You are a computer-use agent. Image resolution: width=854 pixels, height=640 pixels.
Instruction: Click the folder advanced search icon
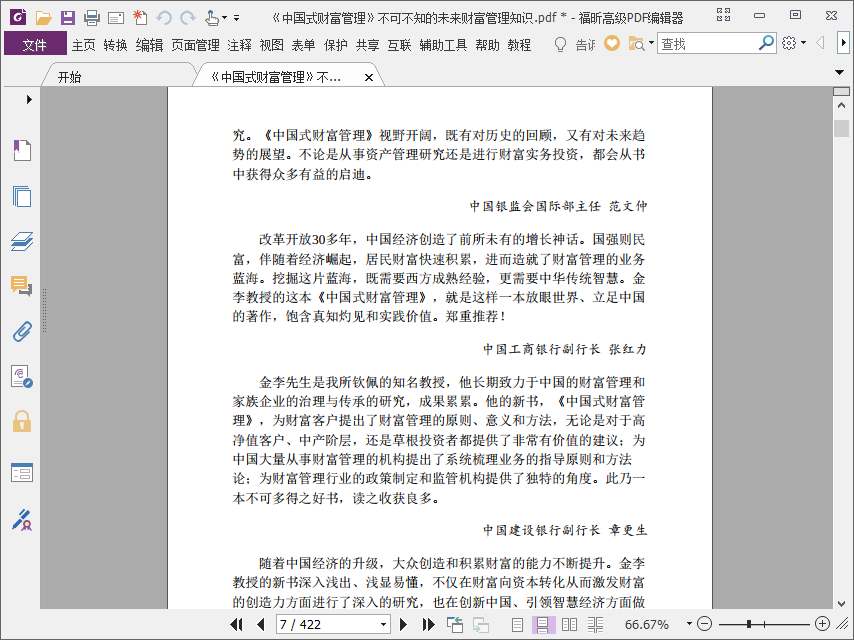[x=636, y=44]
